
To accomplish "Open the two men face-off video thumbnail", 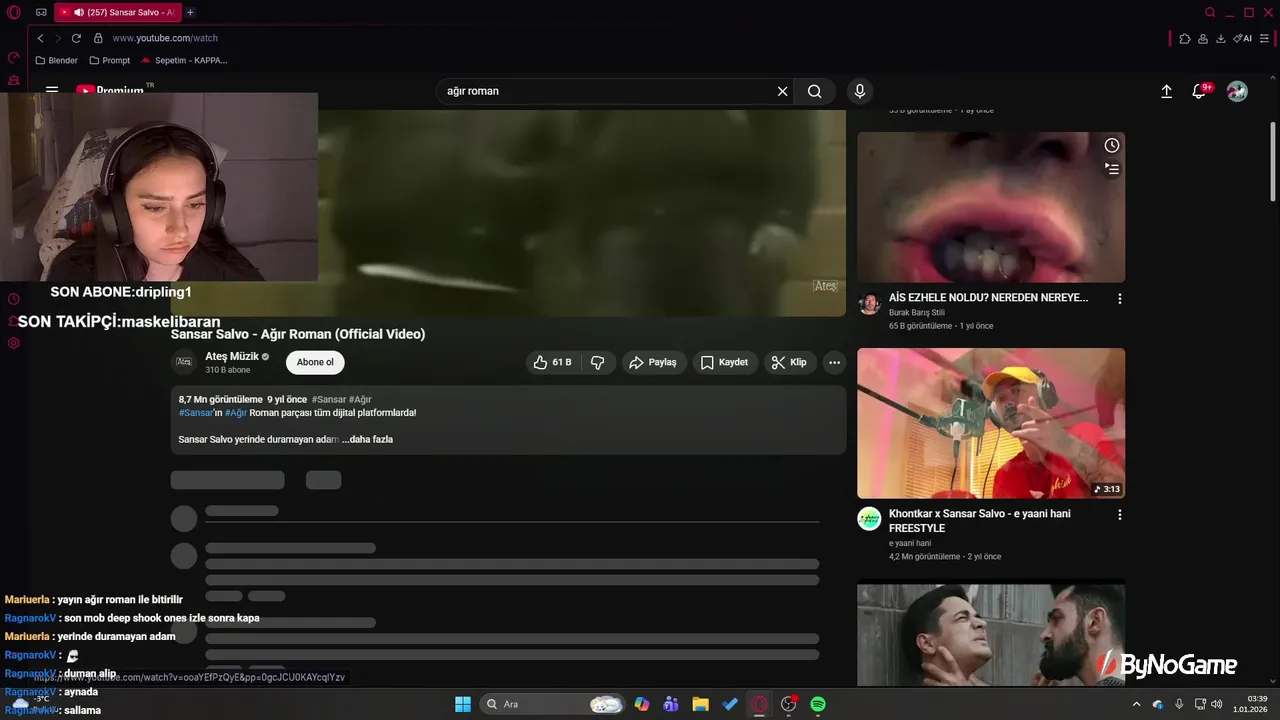I will click(990, 635).
